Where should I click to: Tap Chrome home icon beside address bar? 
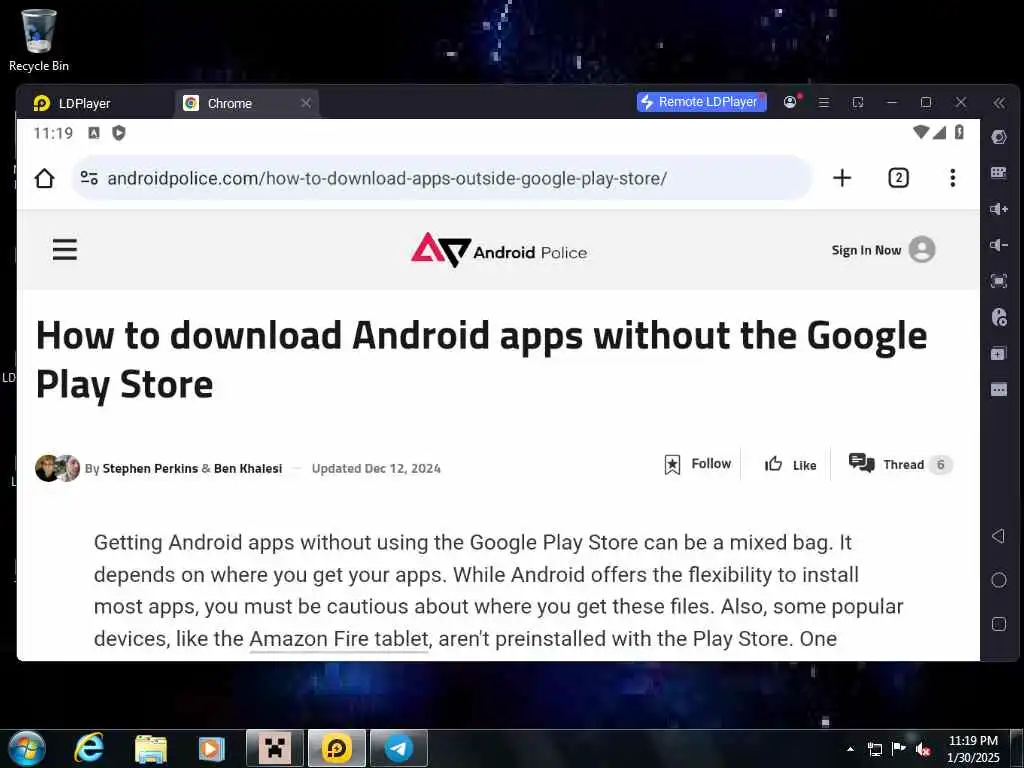click(44, 178)
